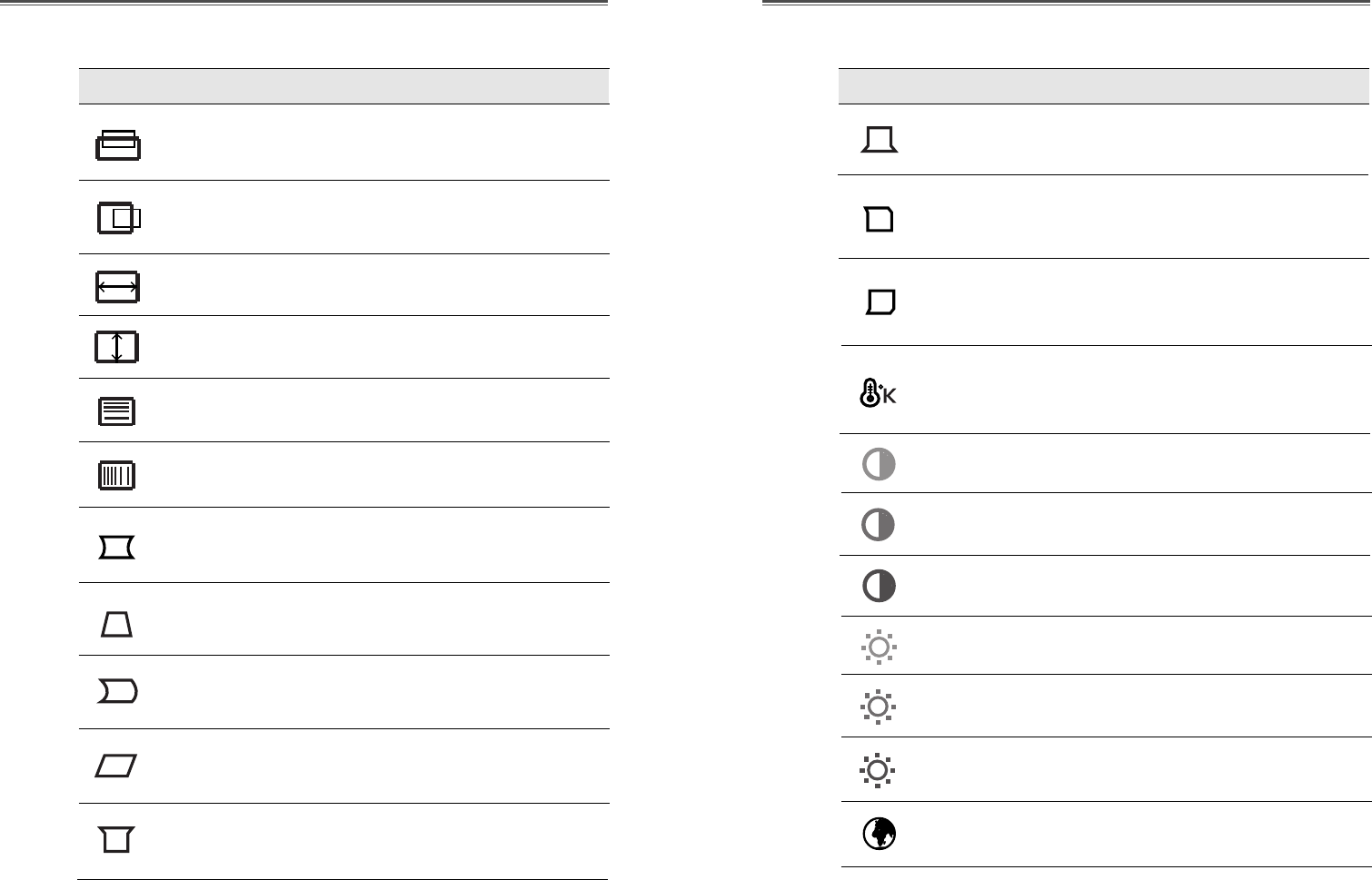Select the darkest sun brightness icon

tap(878, 770)
